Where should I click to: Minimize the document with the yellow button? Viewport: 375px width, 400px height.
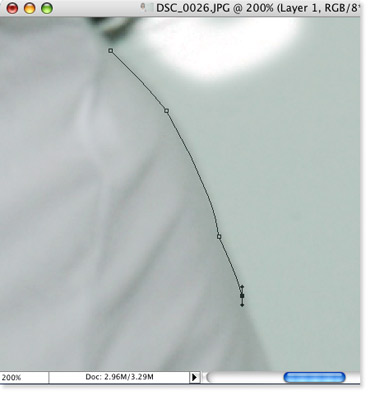[30, 8]
